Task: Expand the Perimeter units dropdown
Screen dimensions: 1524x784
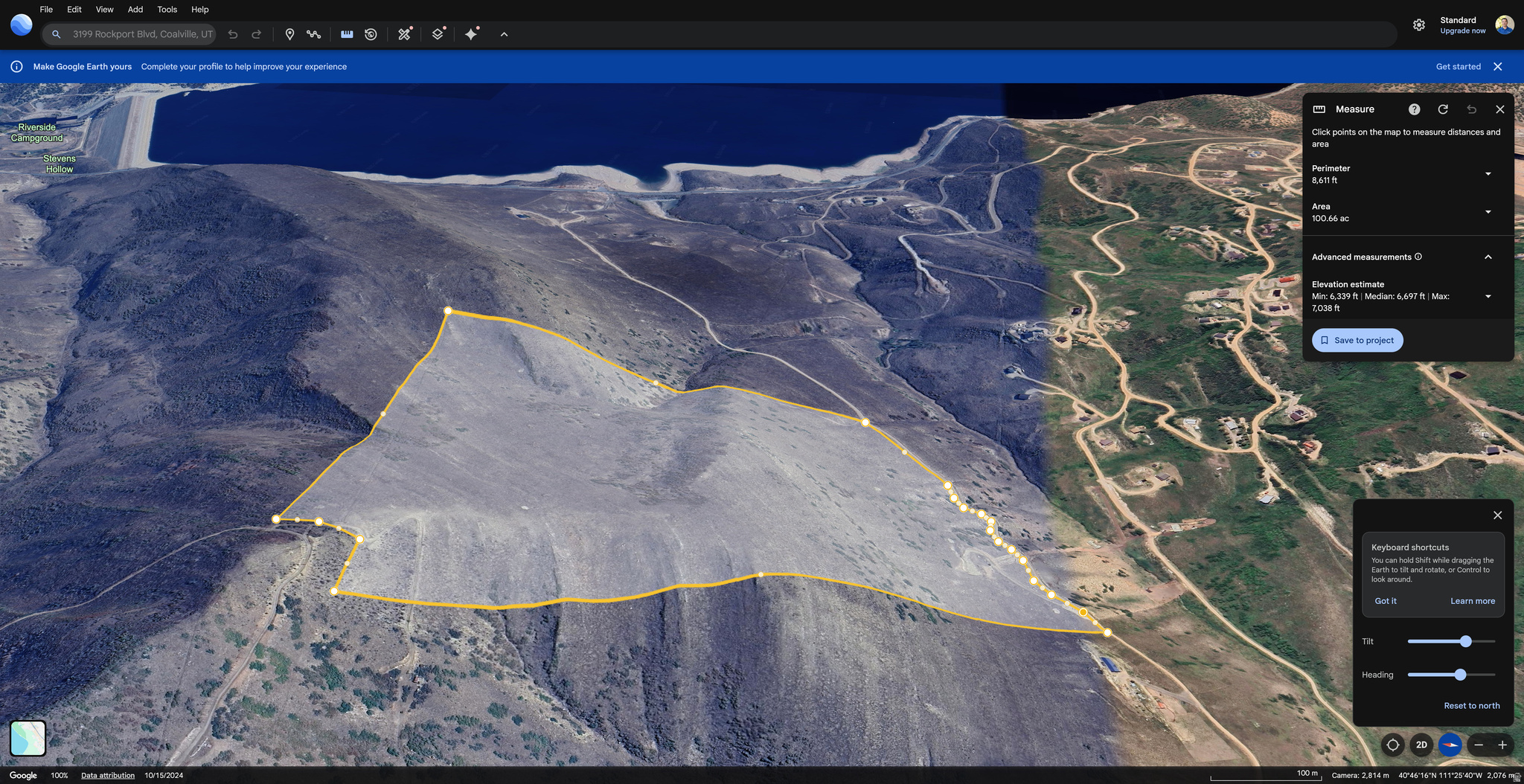Action: (x=1488, y=174)
